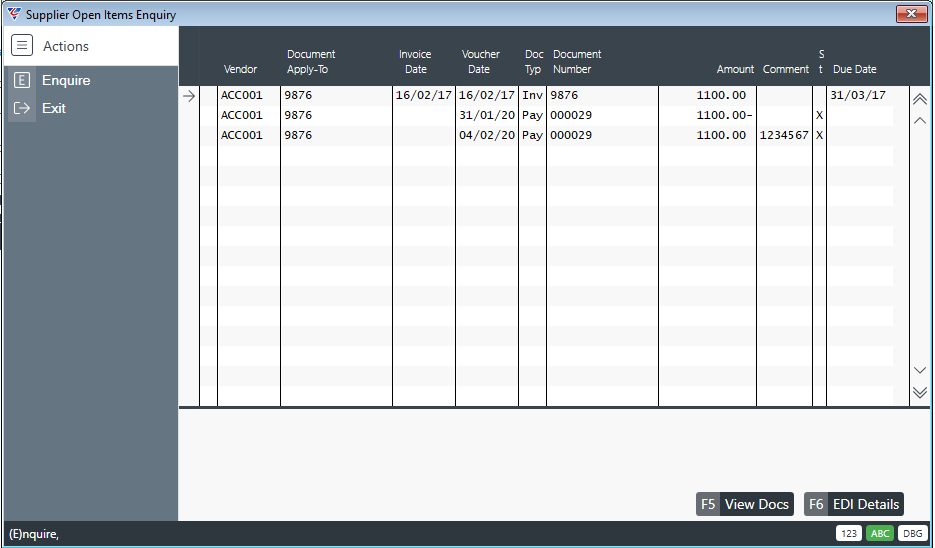The width and height of the screenshot is (935, 548).
Task: Click invoice date 16/02/17 cell
Action: click(x=423, y=95)
